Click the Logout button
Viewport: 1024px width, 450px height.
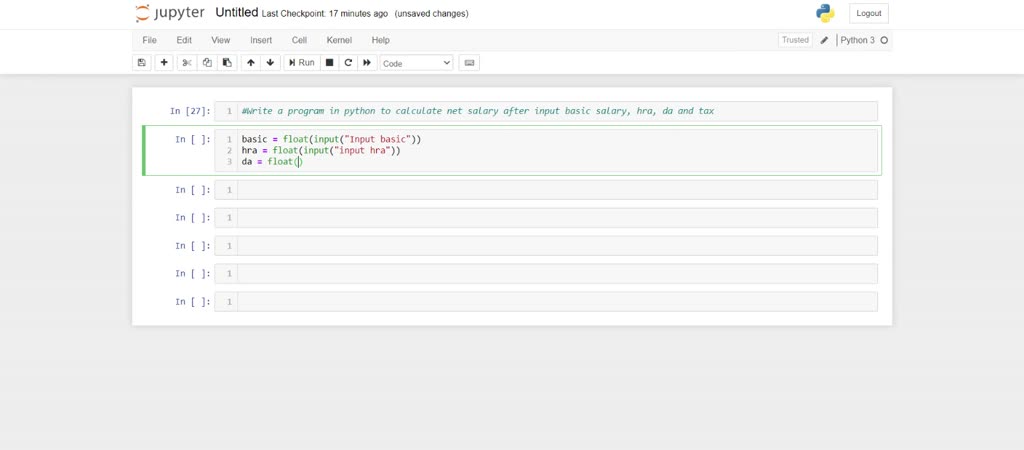[x=869, y=13]
